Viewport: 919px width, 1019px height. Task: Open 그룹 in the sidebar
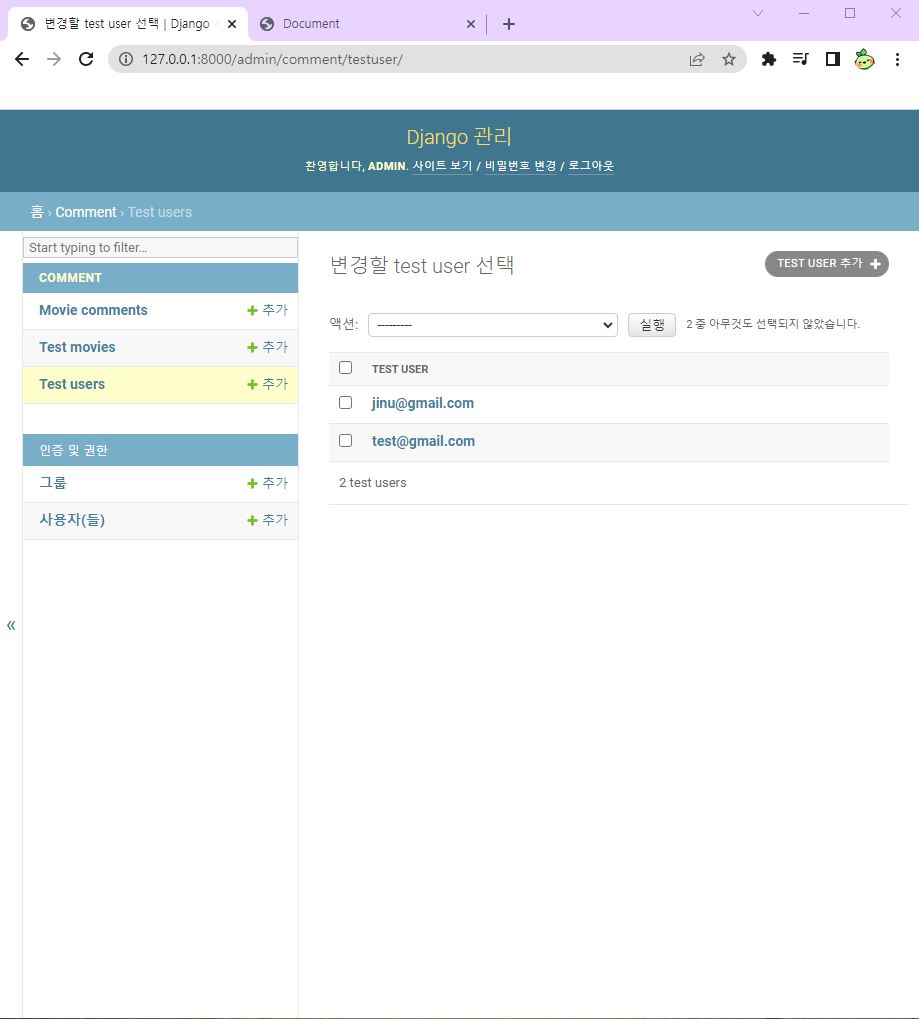(x=53, y=483)
